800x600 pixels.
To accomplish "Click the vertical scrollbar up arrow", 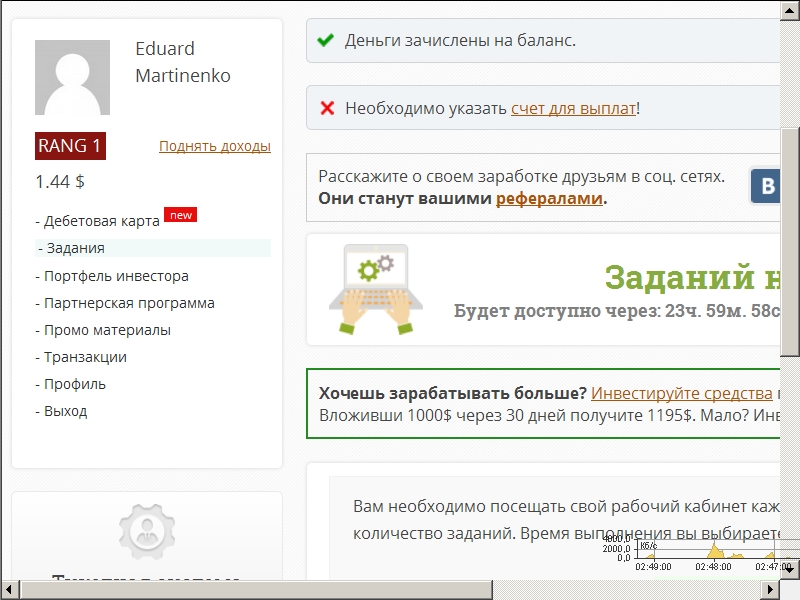I will pos(789,10).
